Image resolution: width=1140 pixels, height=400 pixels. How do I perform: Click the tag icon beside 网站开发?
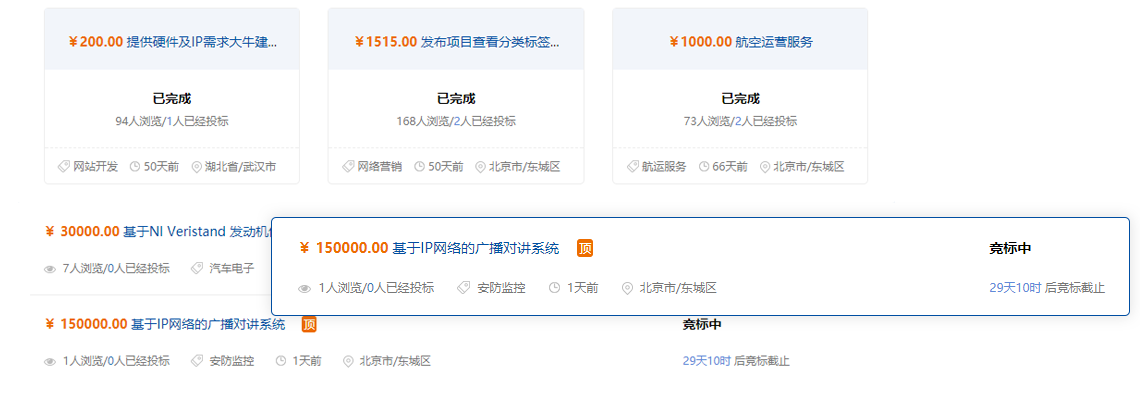[x=64, y=166]
